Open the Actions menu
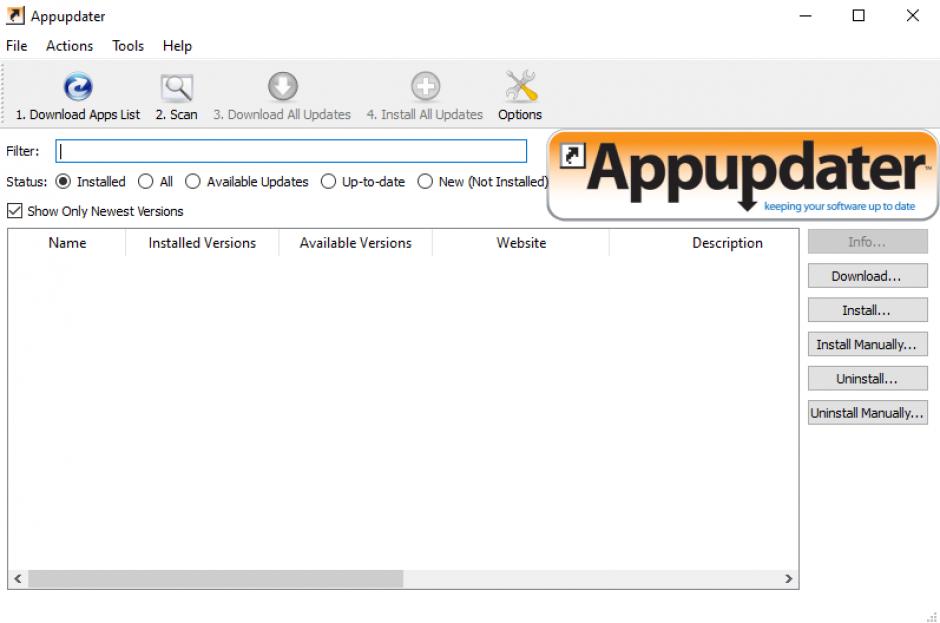The image size is (940, 623). [x=70, y=46]
